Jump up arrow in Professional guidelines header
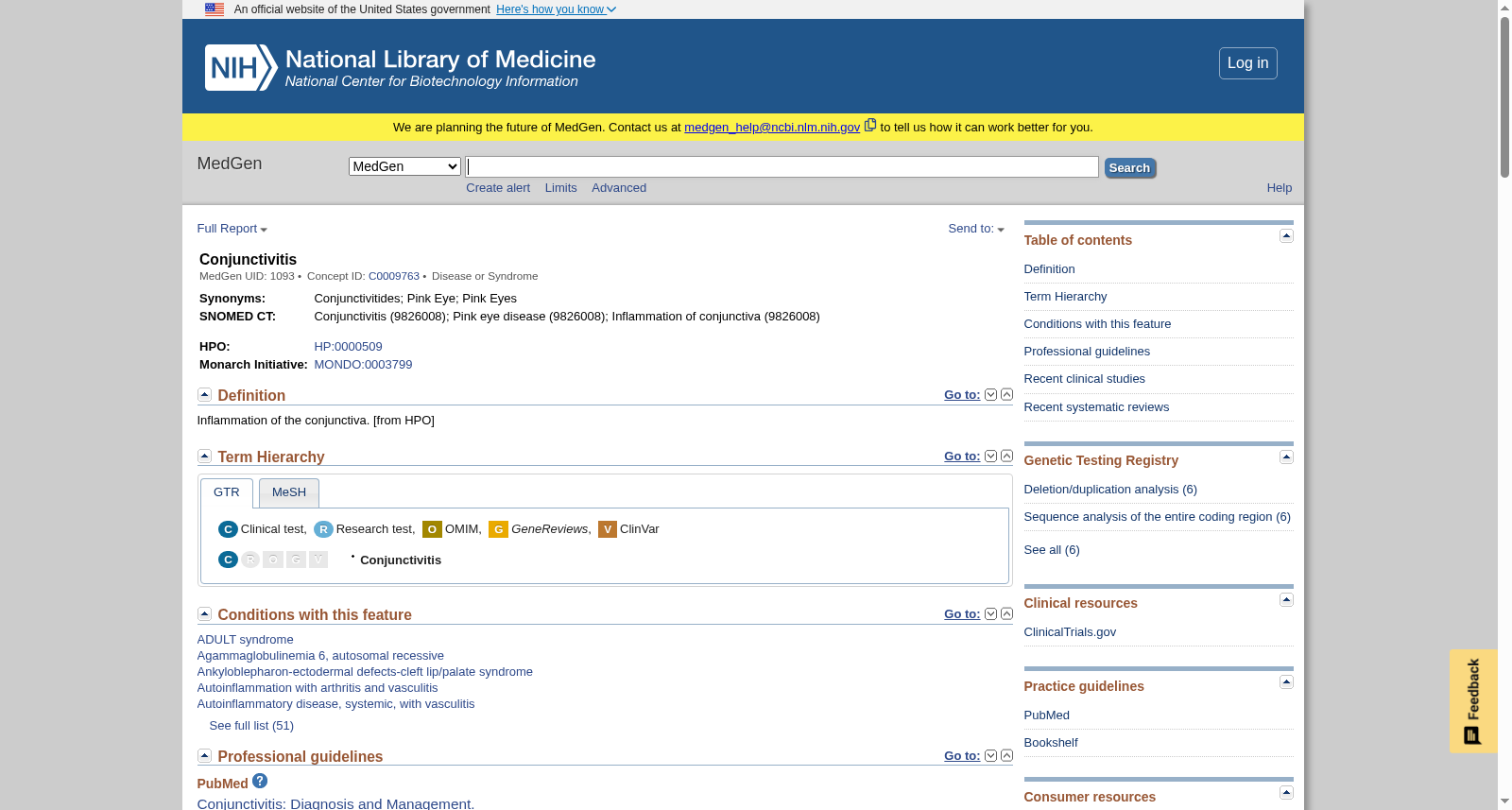 (1006, 755)
